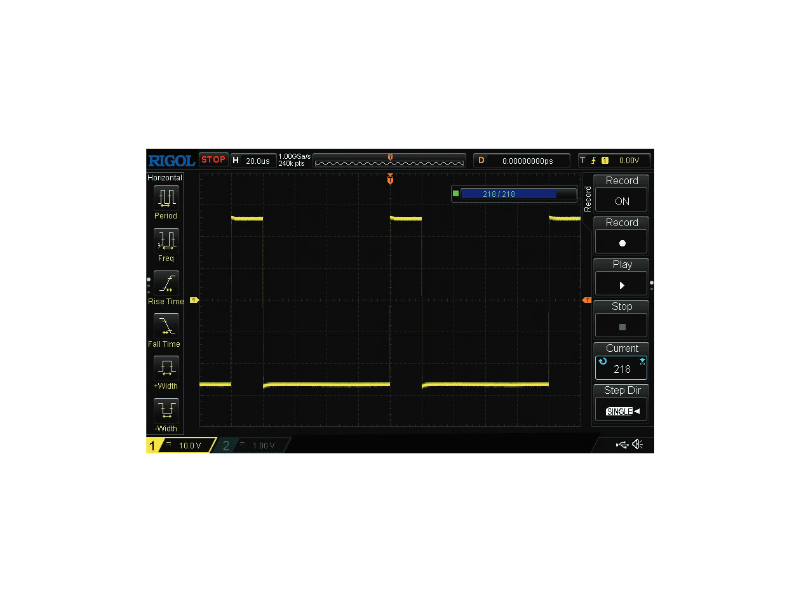Click the D 0.00000000ps delay field

click(x=521, y=160)
